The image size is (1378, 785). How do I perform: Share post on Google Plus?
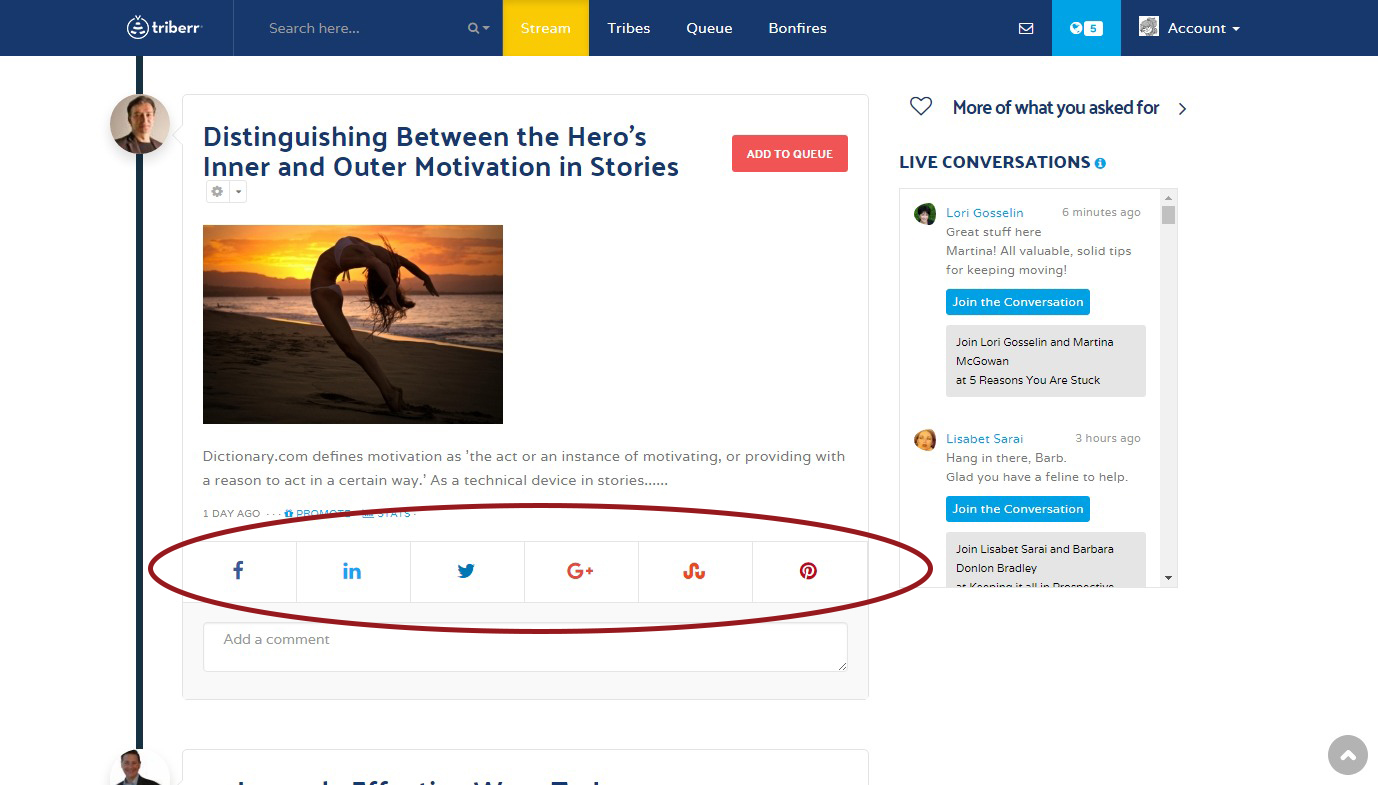580,571
